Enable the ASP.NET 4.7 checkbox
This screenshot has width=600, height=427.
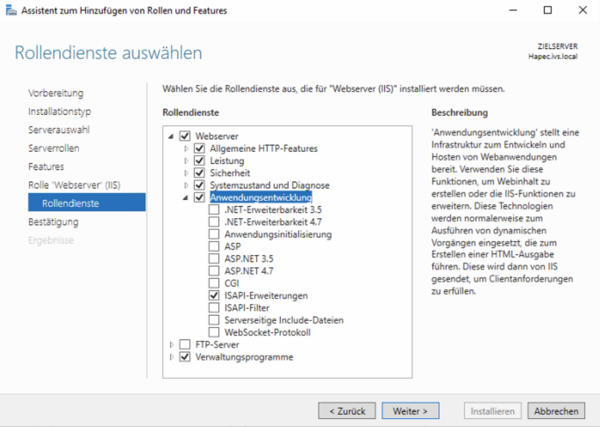click(214, 271)
